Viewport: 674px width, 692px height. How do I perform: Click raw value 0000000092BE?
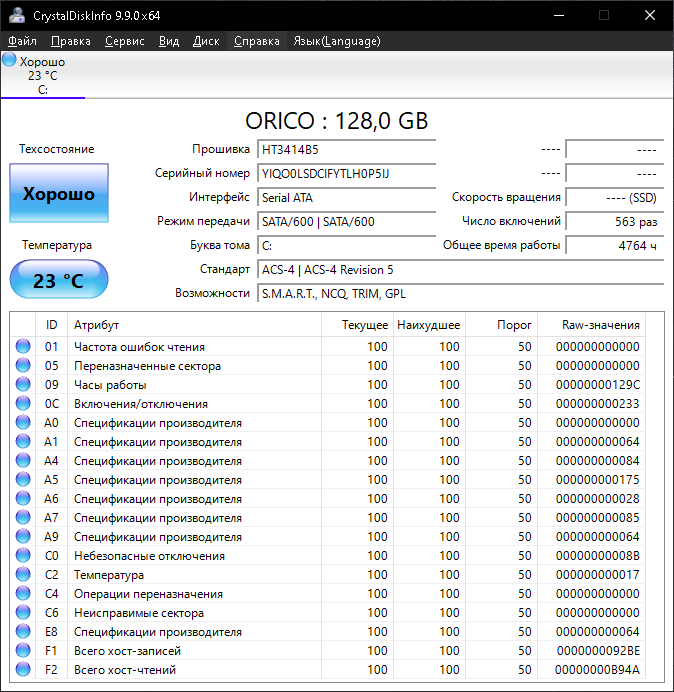pyautogui.click(x=598, y=651)
